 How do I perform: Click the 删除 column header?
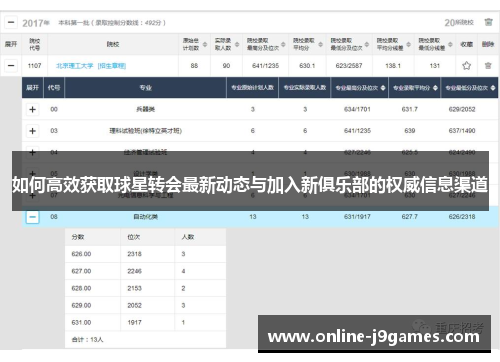[488, 44]
